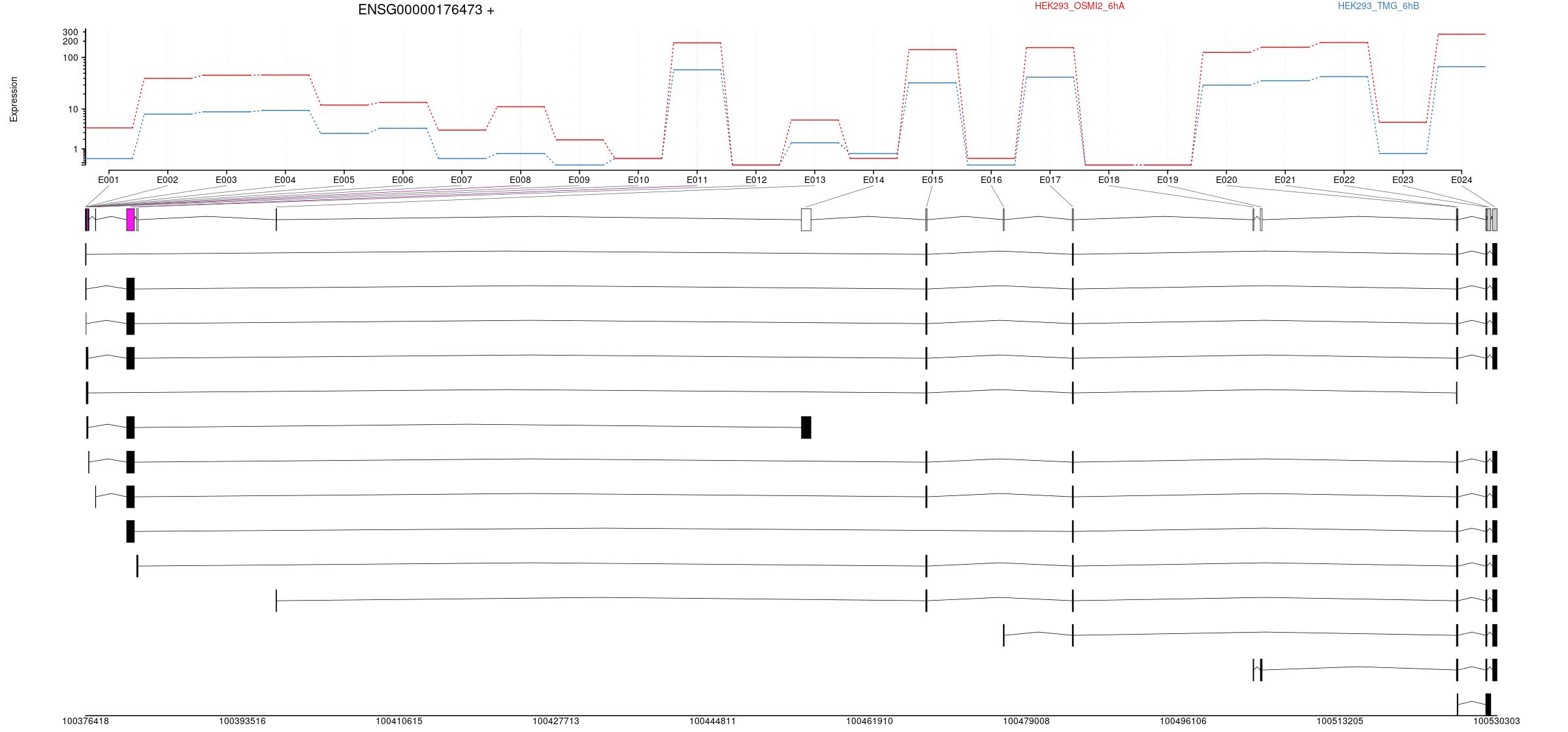1568x732 pixels.
Task: Select the HEK293_OSMI2_6hA legend label
Action: point(1079,6)
